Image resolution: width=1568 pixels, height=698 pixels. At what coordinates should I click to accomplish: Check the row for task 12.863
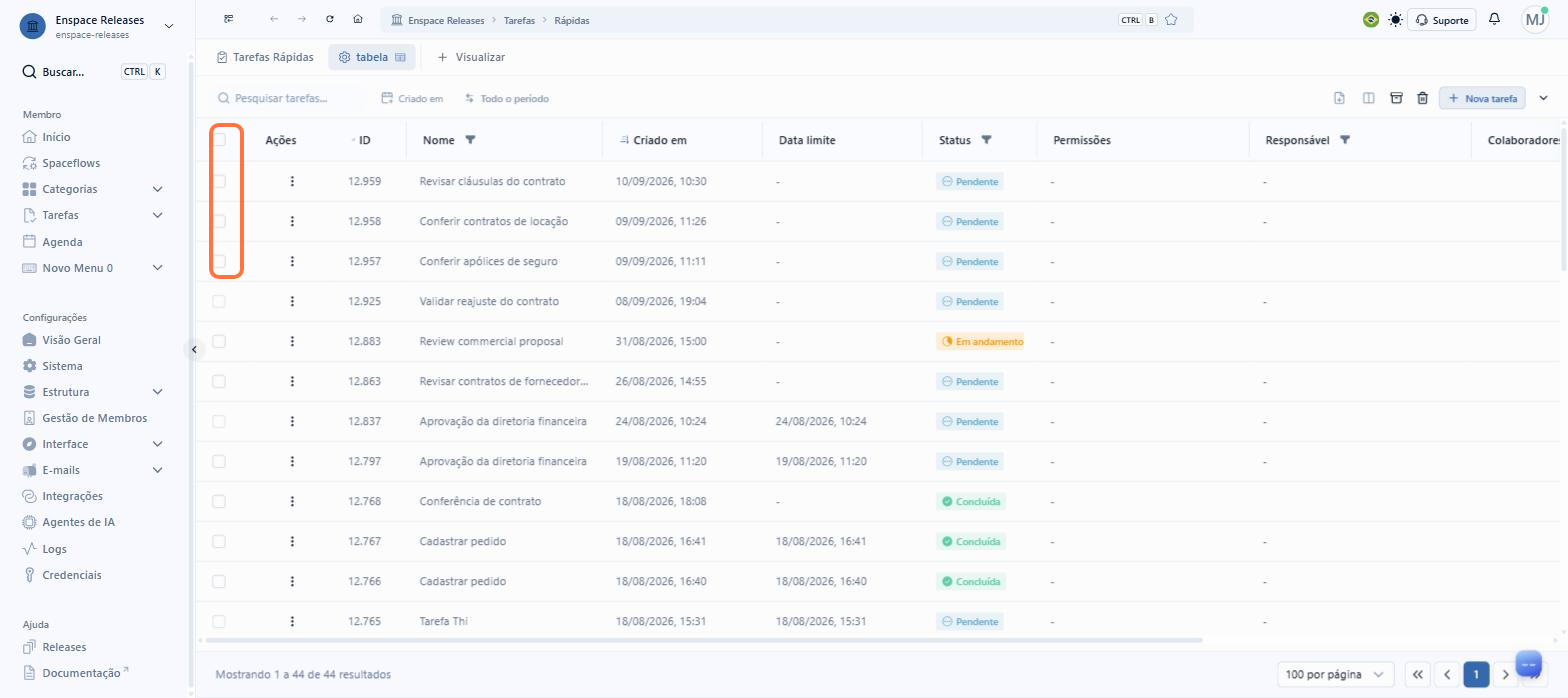pos(219,381)
